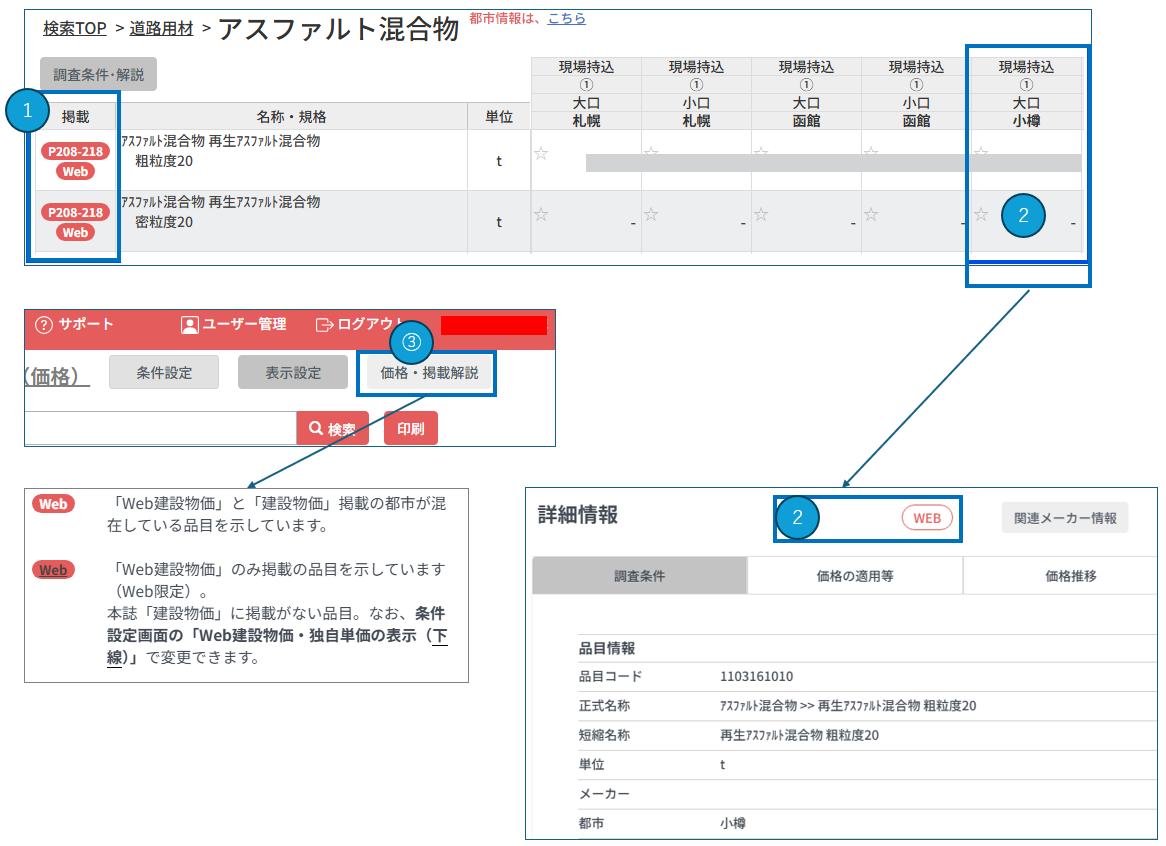This screenshot has height=846, width=1166.
Task: Click P208-218 badge in 密粒度20 row
Action: coord(75,213)
